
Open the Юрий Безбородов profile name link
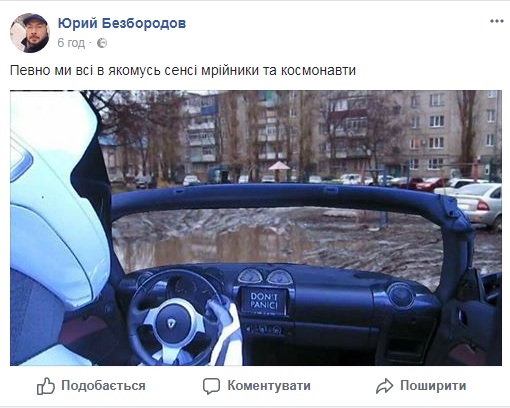pyautogui.click(x=122, y=23)
